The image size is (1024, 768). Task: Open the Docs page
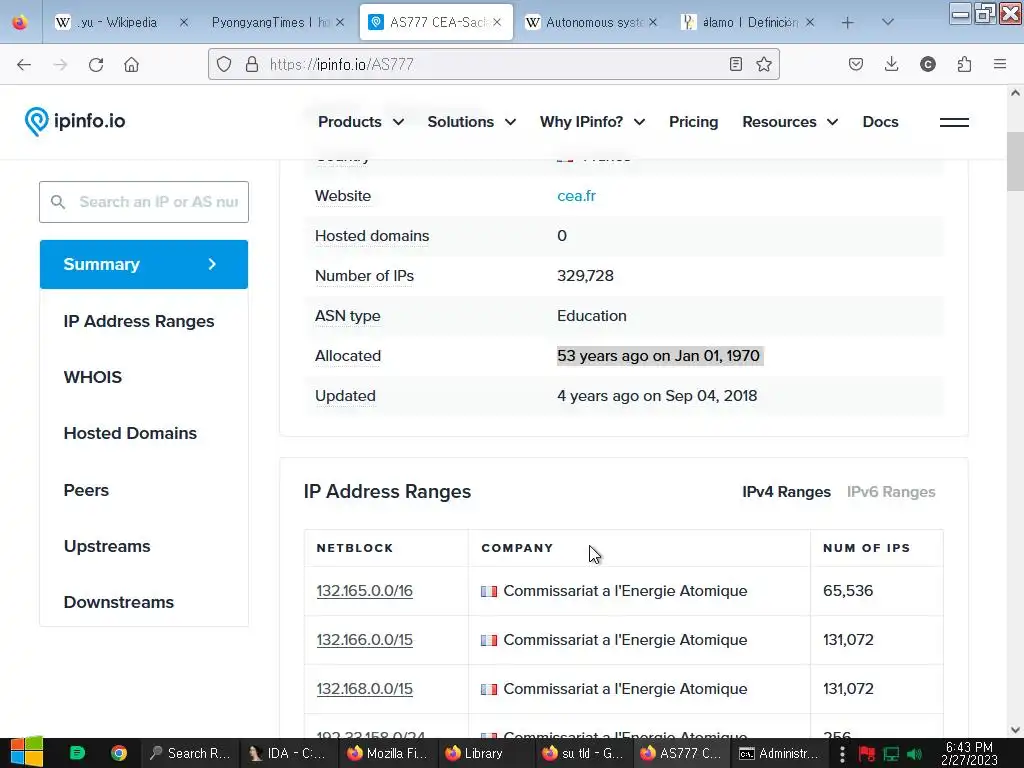[880, 122]
